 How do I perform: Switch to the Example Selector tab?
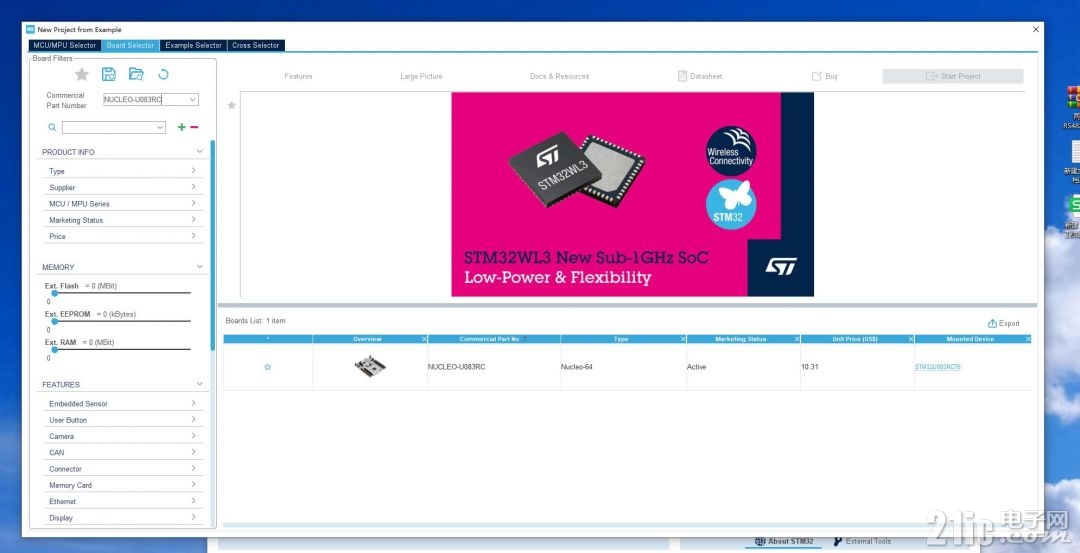point(194,45)
